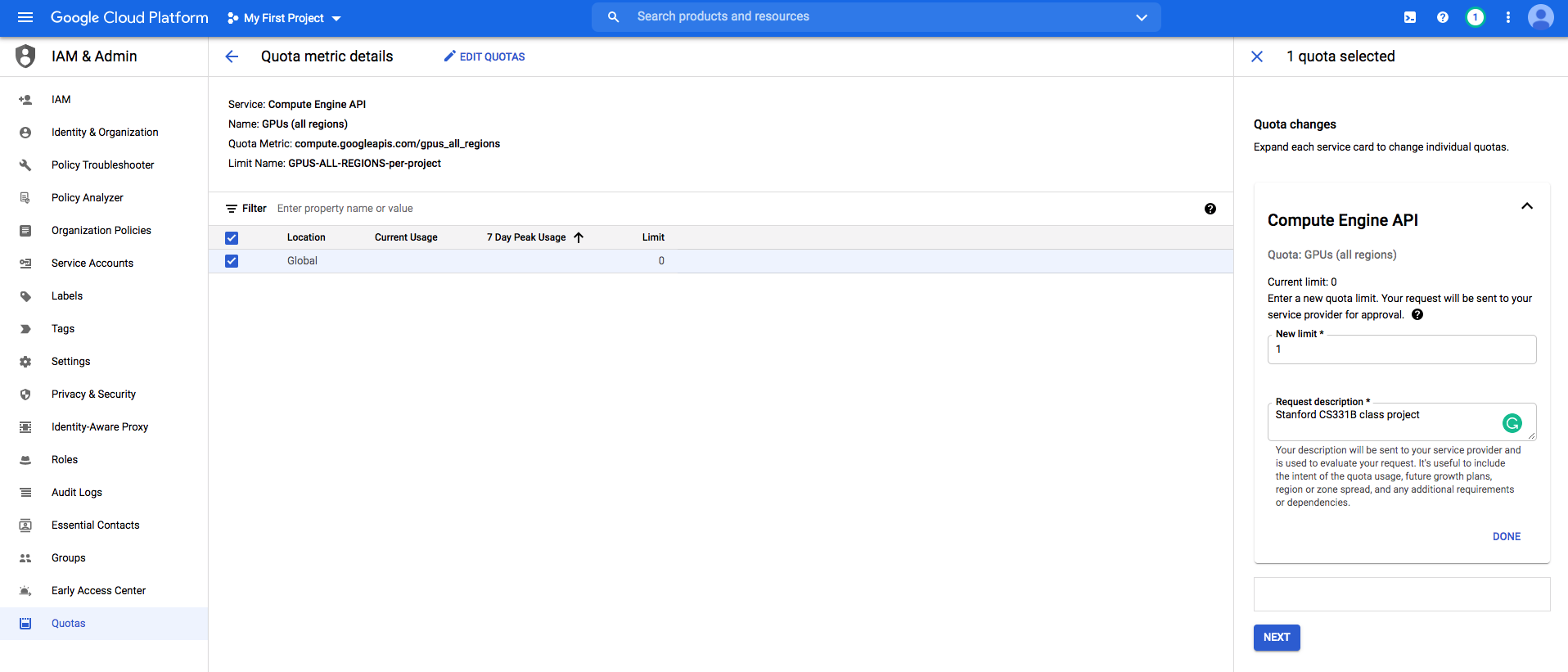The image size is (1568, 672).
Task: Open Identity & Organization
Action: [104, 132]
